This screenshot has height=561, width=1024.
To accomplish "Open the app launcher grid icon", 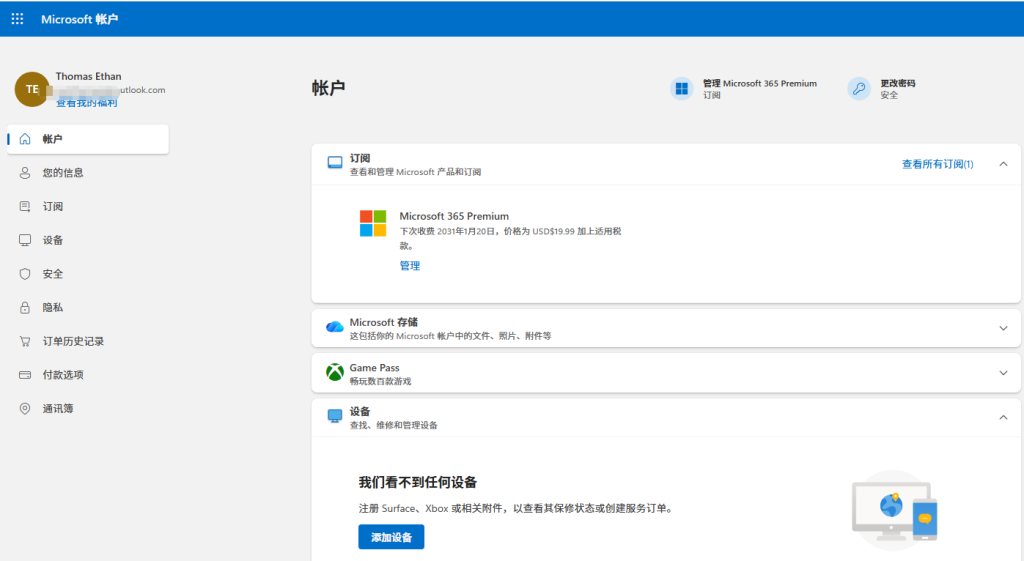I will [17, 19].
